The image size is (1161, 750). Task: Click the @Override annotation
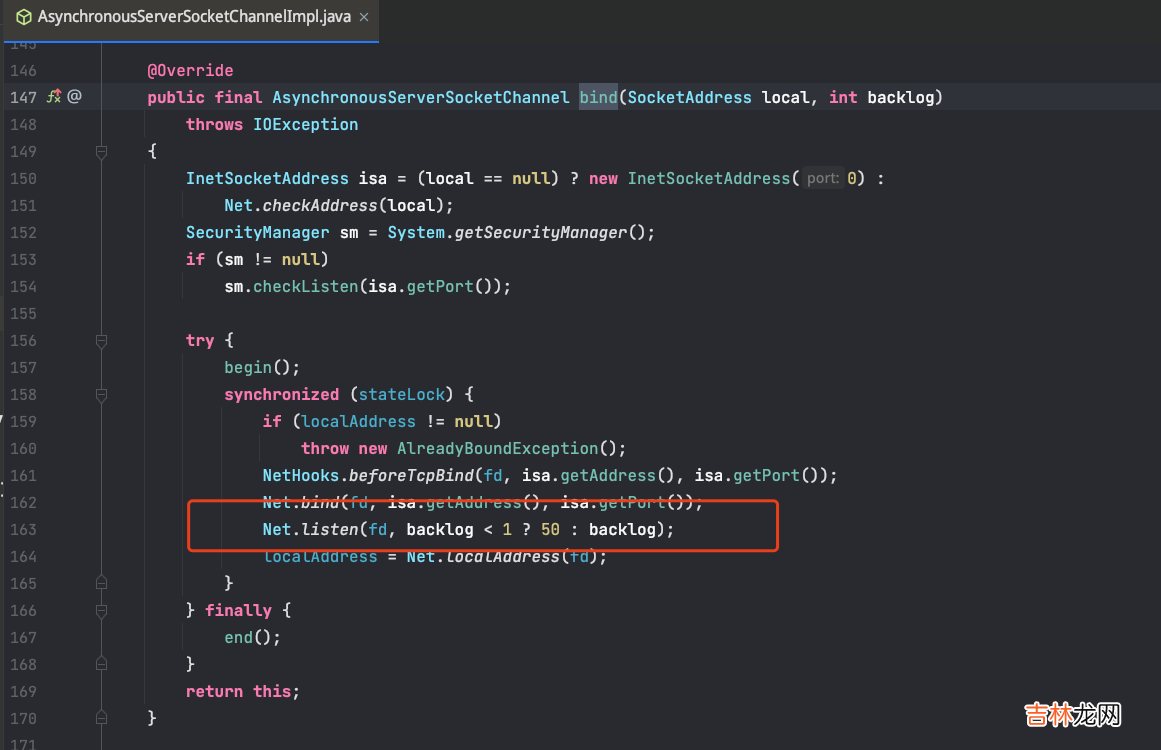(190, 70)
